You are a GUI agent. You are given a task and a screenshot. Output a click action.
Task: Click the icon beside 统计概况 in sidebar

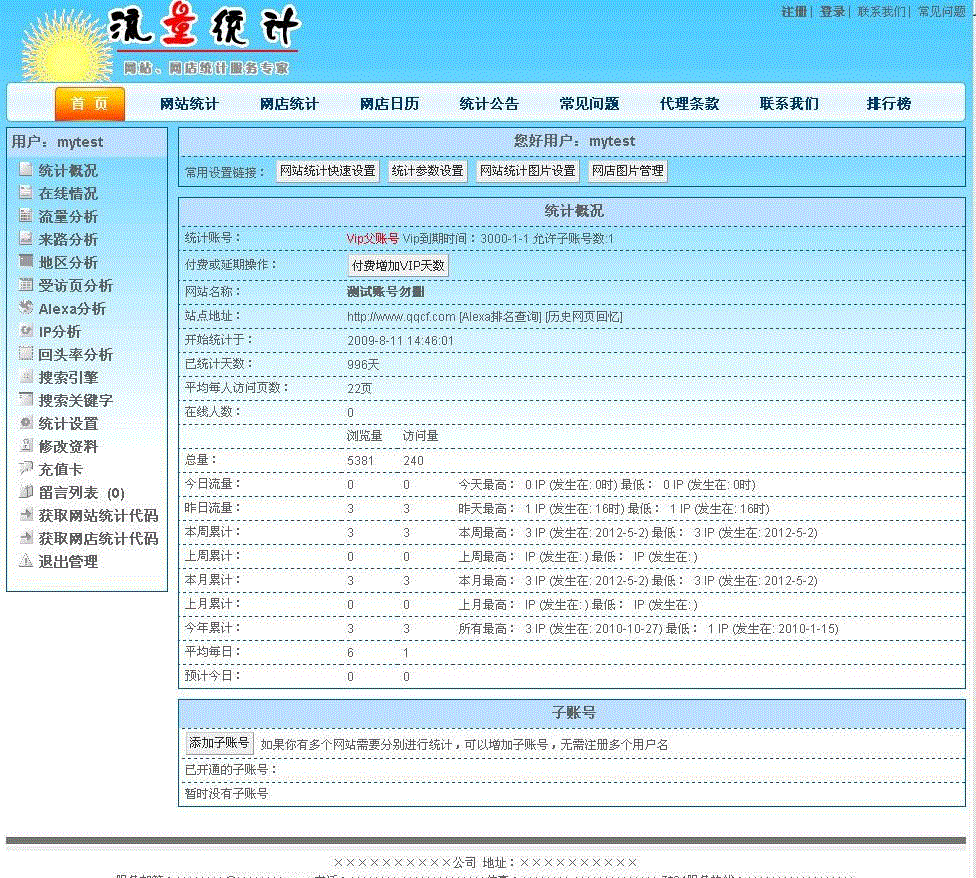tap(26, 170)
